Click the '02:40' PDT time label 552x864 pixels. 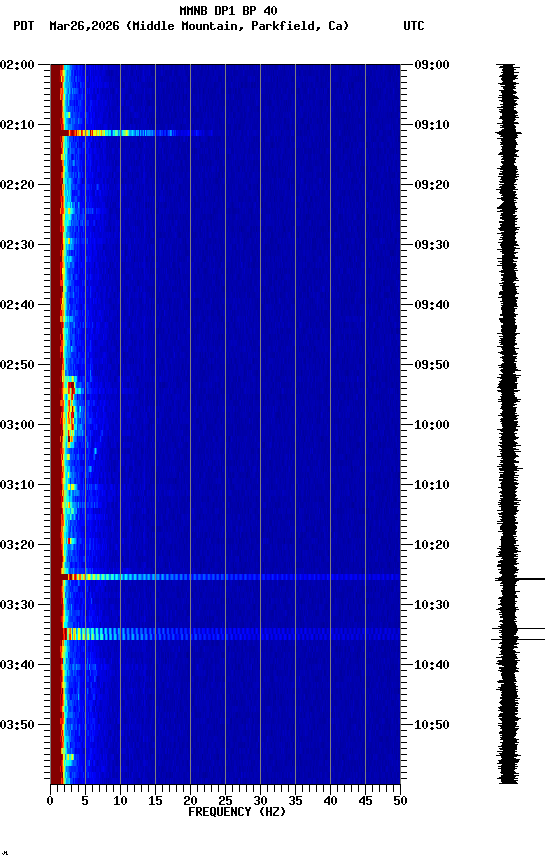[17, 305]
